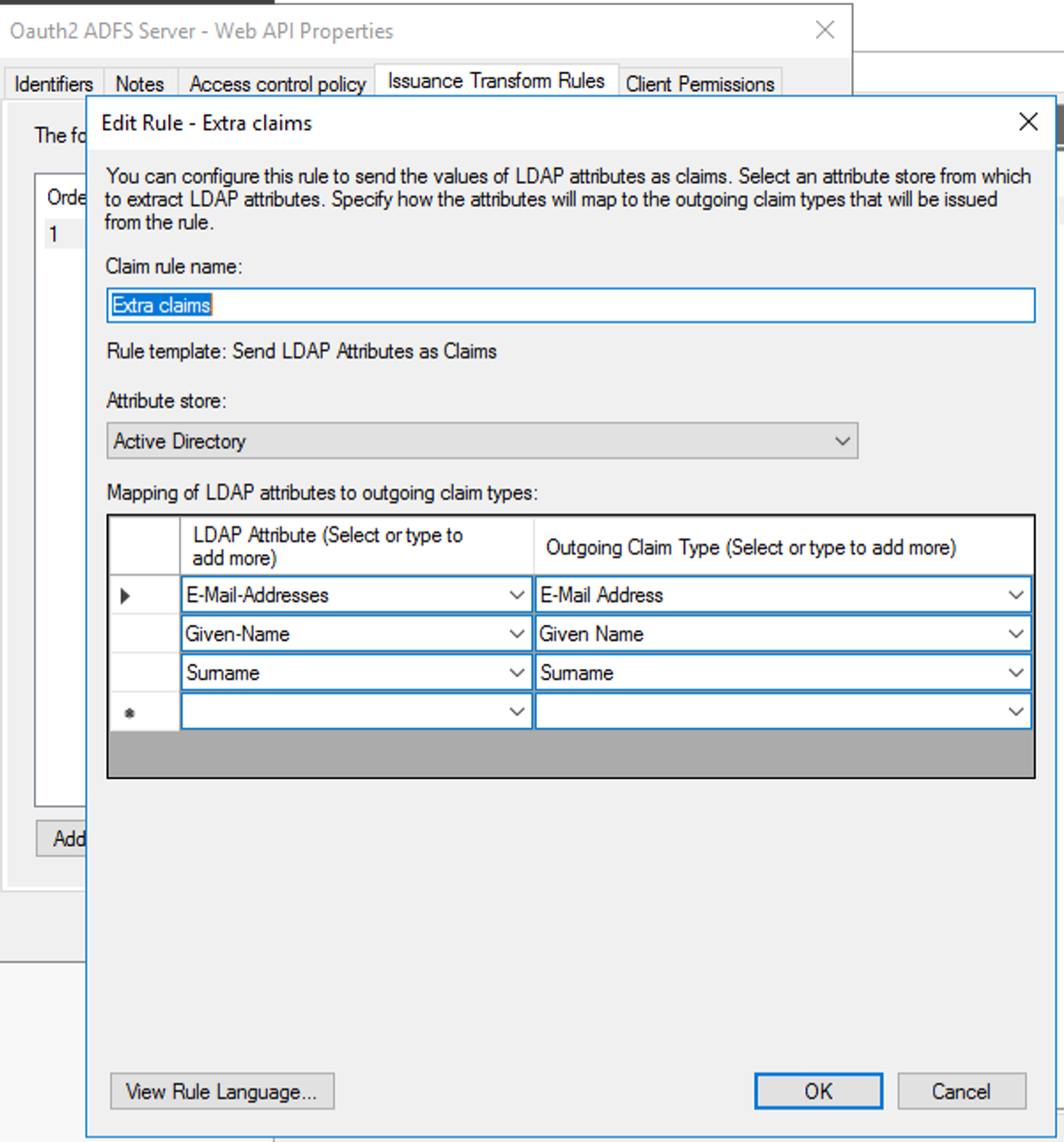Switch to the Notes tab
Image resolution: width=1064 pixels, height=1142 pixels.
pos(141,83)
